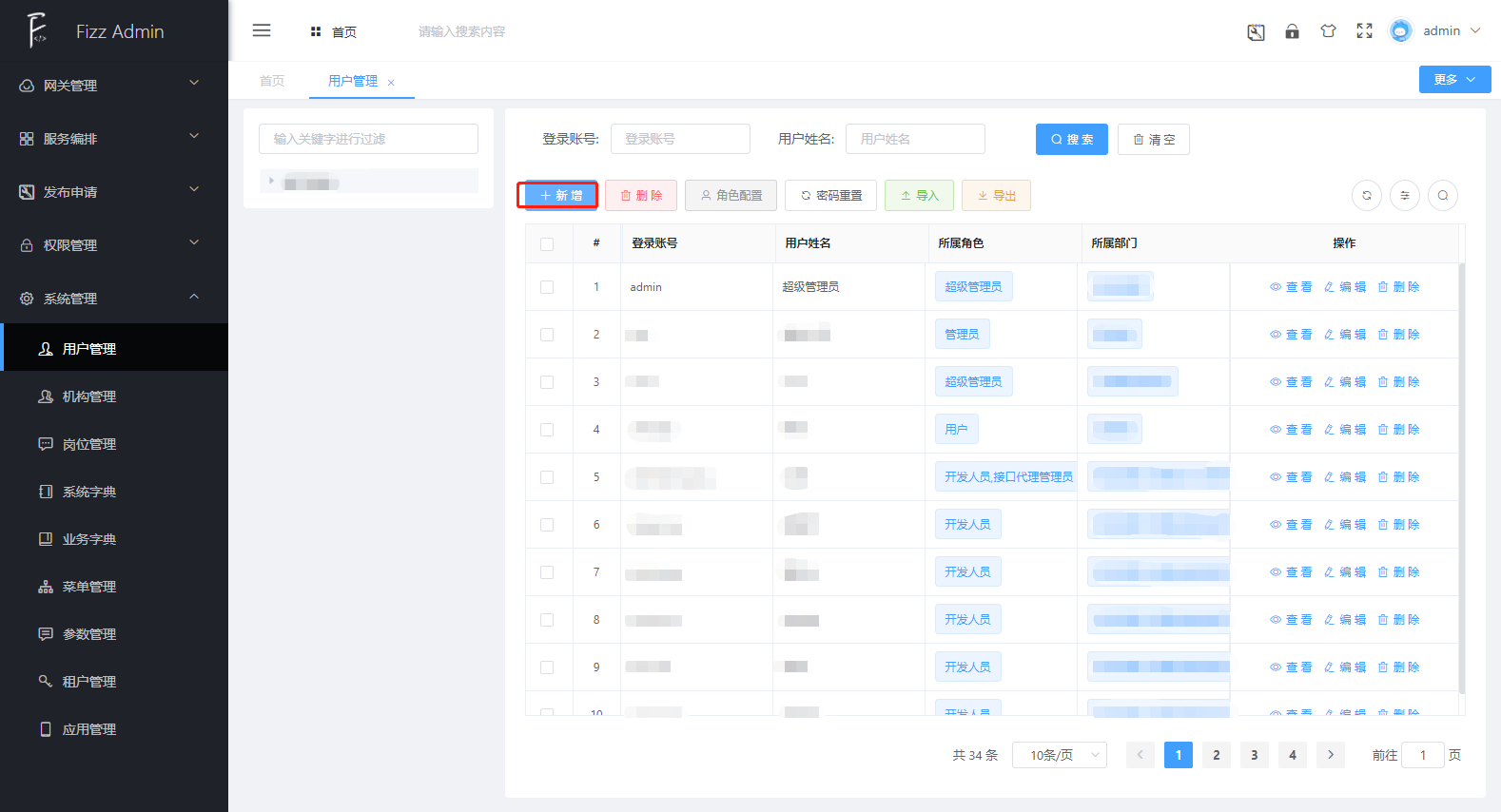1501x812 pixels.
Task: Click the 首页 breadcrumb in header
Action: pyautogui.click(x=334, y=32)
